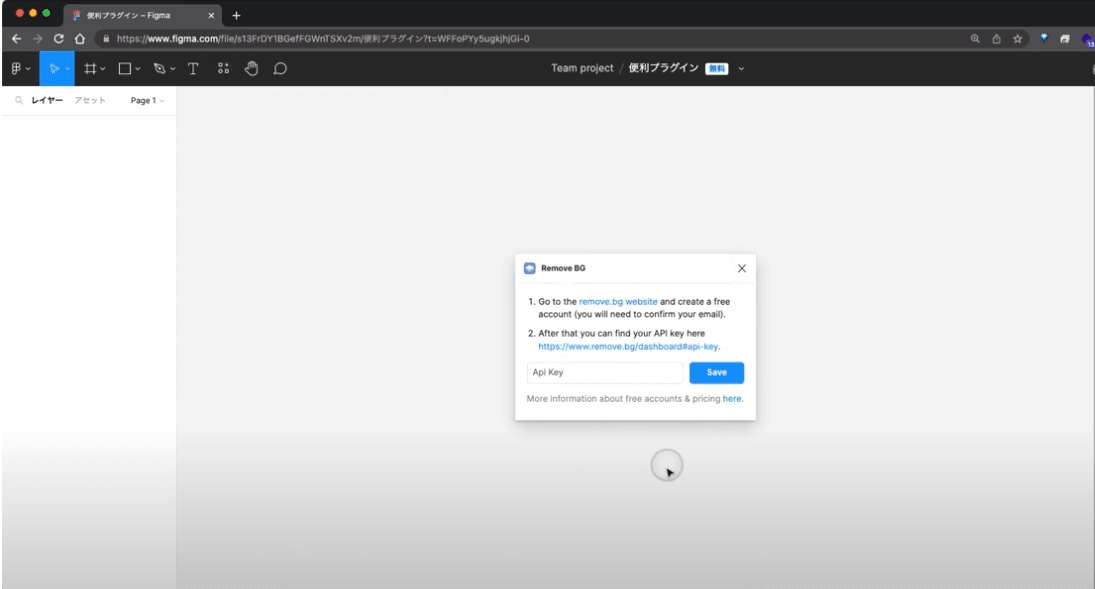Select the Rectangle shape tool
The image size is (1095, 589).
124,68
